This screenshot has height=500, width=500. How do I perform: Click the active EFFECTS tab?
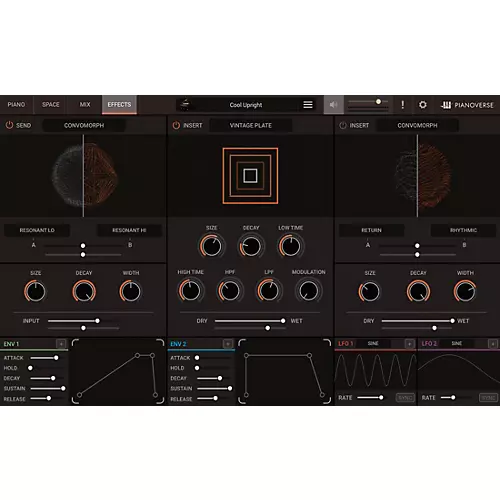coord(119,105)
